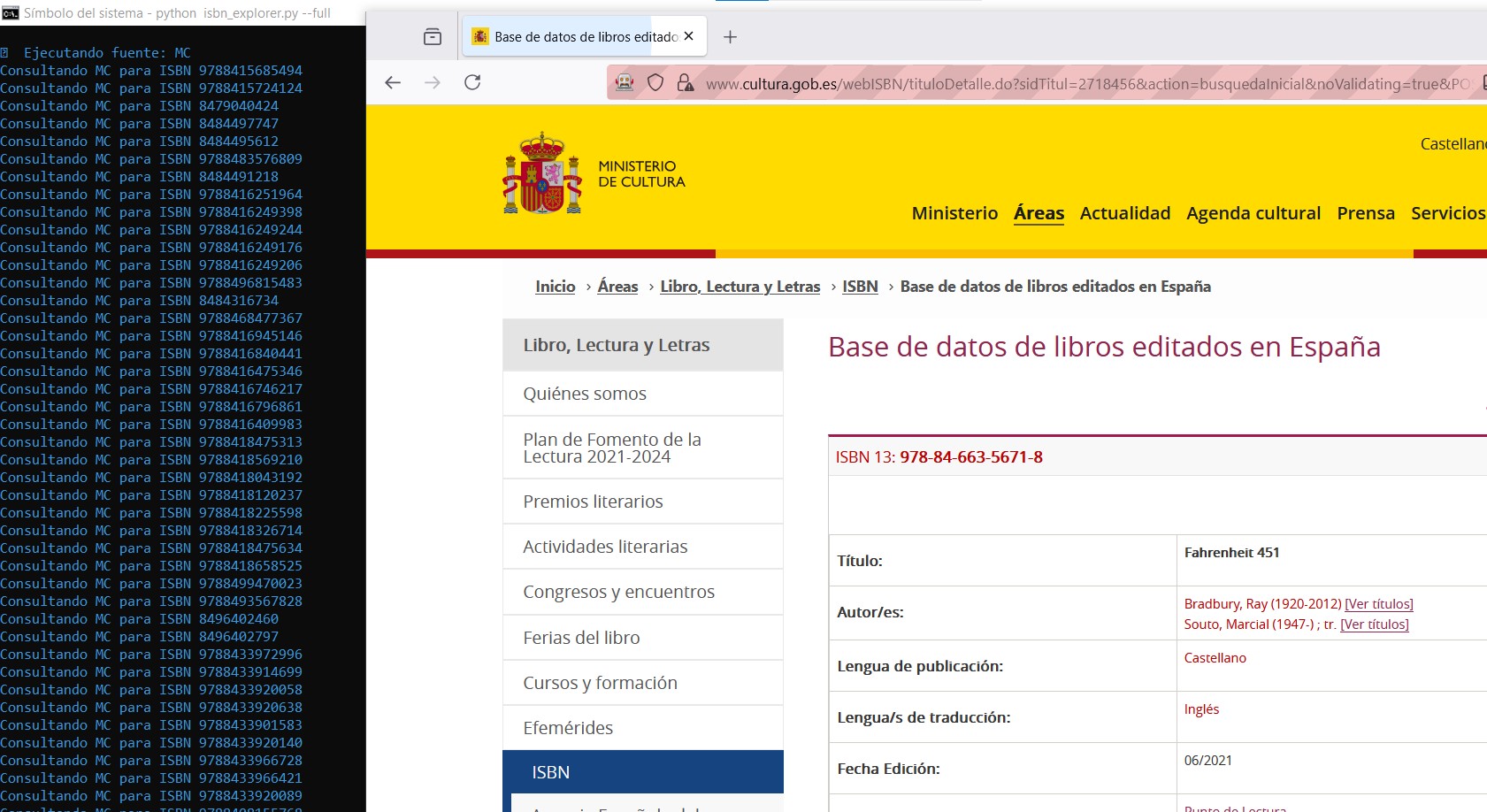Click the site security padlock icon
The image size is (1487, 812).
coord(685,82)
